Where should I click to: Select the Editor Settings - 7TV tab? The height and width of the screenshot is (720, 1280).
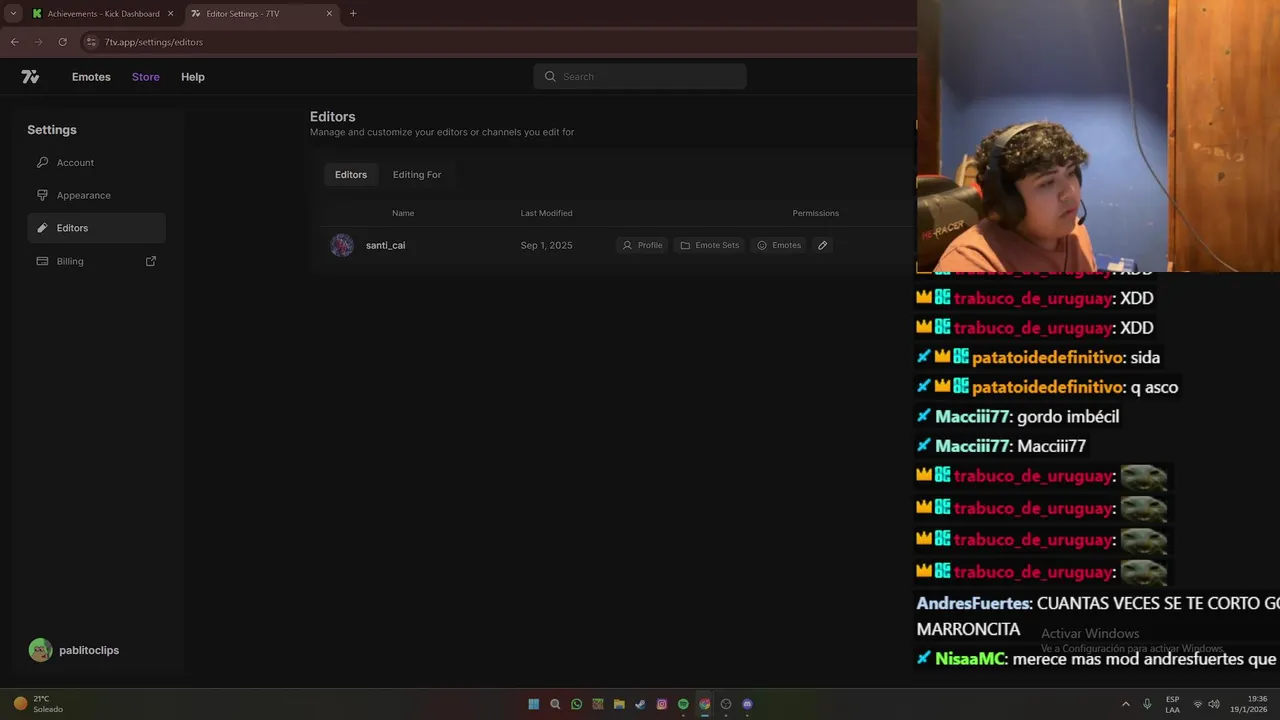(x=262, y=14)
